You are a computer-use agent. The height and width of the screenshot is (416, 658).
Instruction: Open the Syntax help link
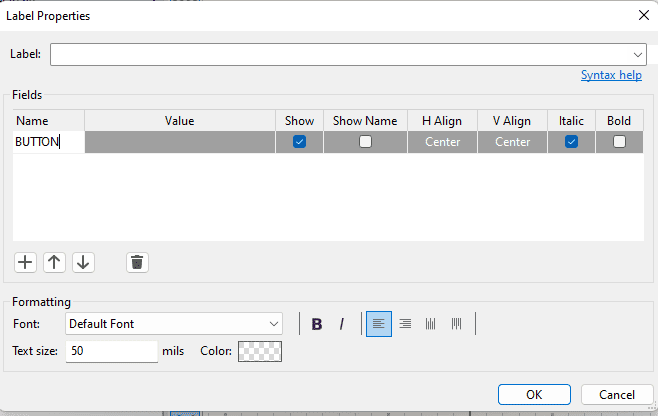click(x=611, y=75)
